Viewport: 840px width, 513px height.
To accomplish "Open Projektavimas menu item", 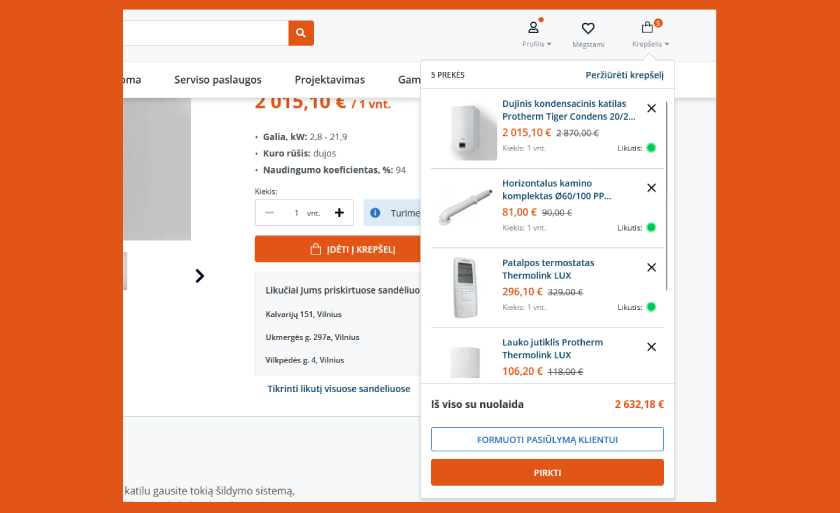I will point(329,80).
